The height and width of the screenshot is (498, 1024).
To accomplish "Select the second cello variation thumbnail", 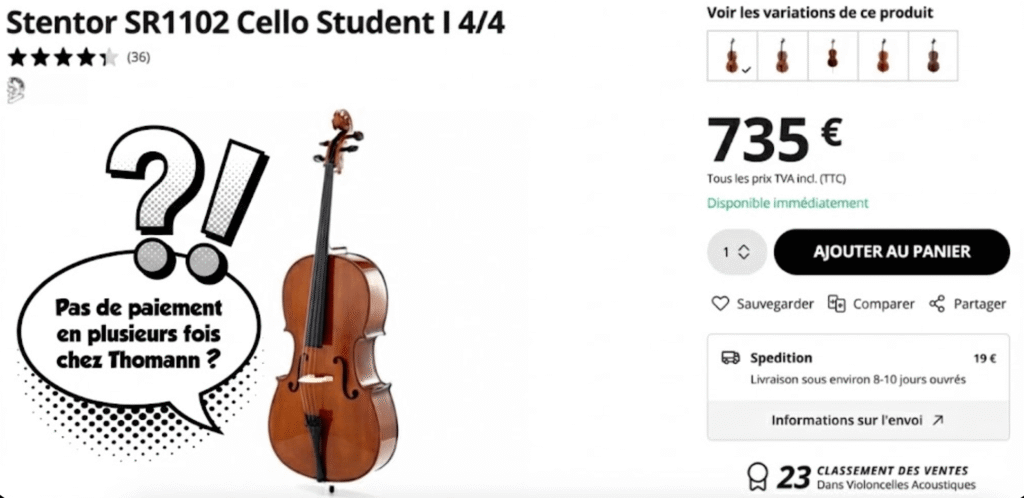I will click(x=782, y=55).
